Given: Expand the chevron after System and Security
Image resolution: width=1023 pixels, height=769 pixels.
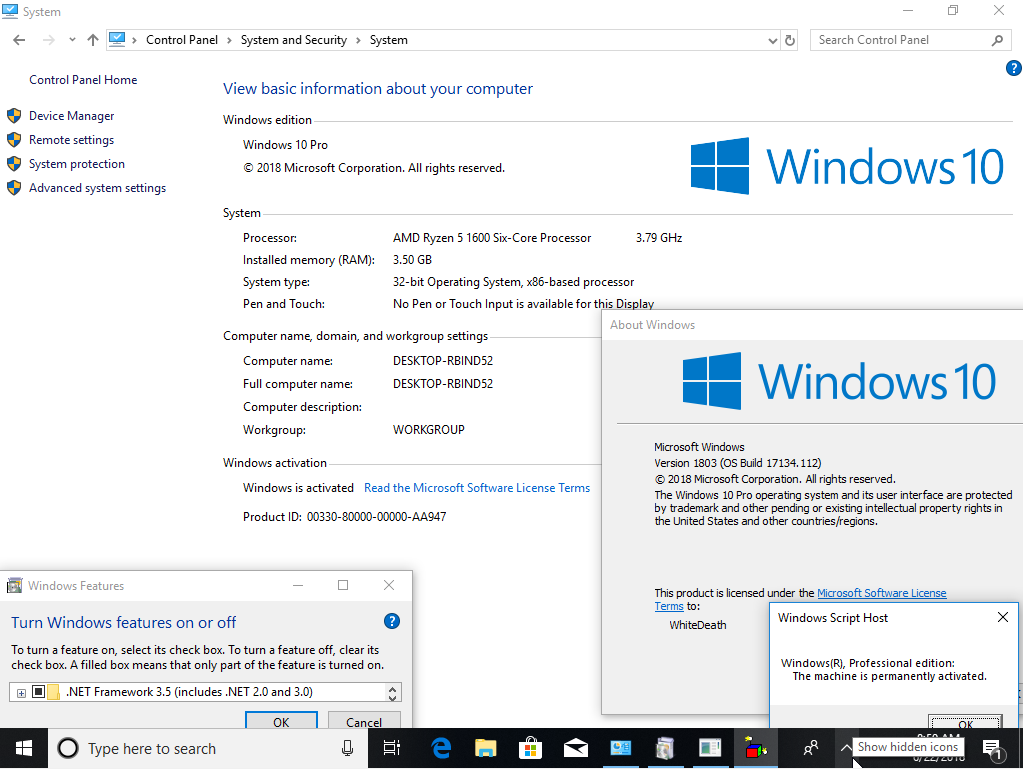Looking at the screenshot, I should (x=358, y=40).
